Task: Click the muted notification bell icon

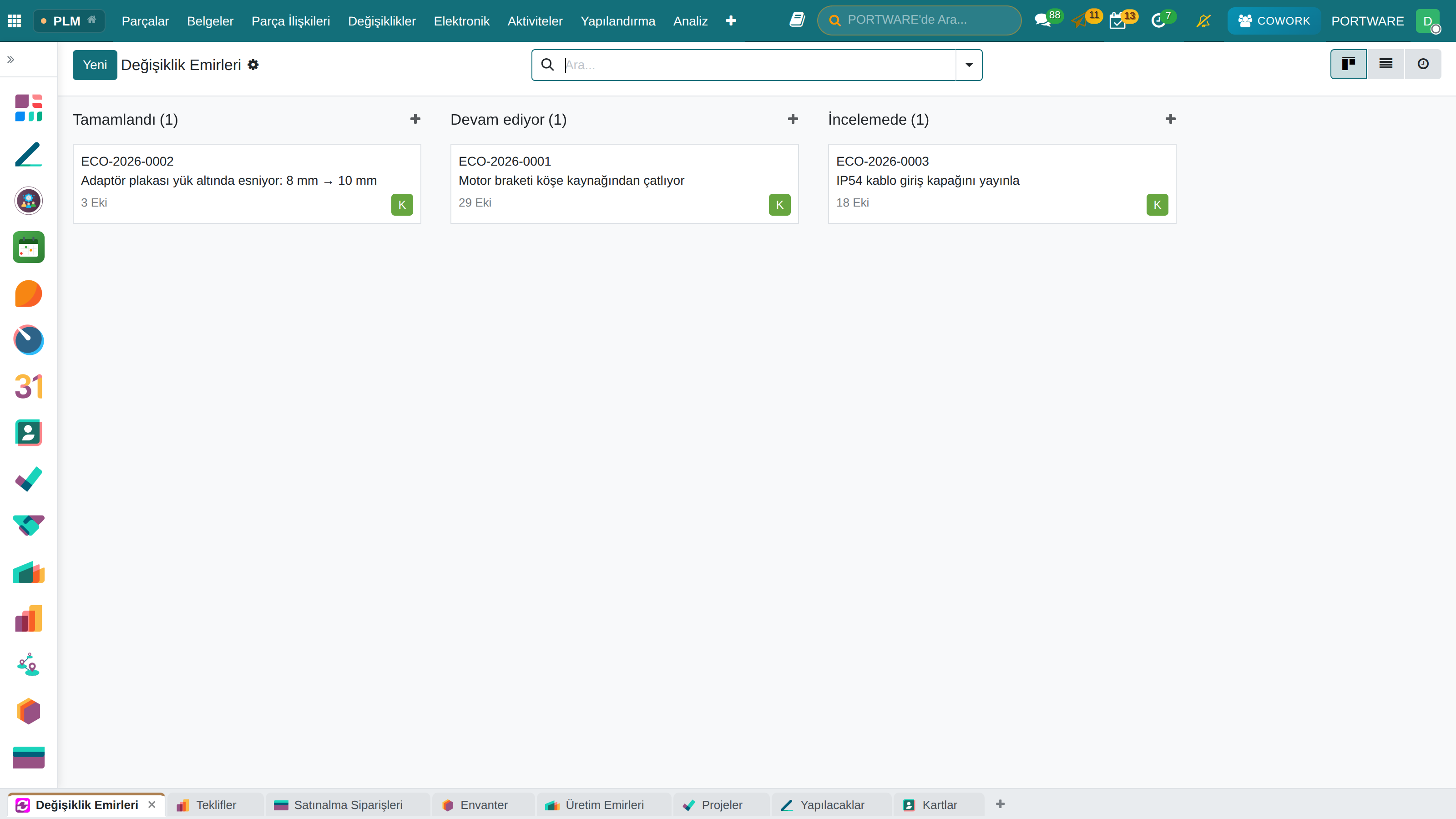Action: coord(1204,21)
